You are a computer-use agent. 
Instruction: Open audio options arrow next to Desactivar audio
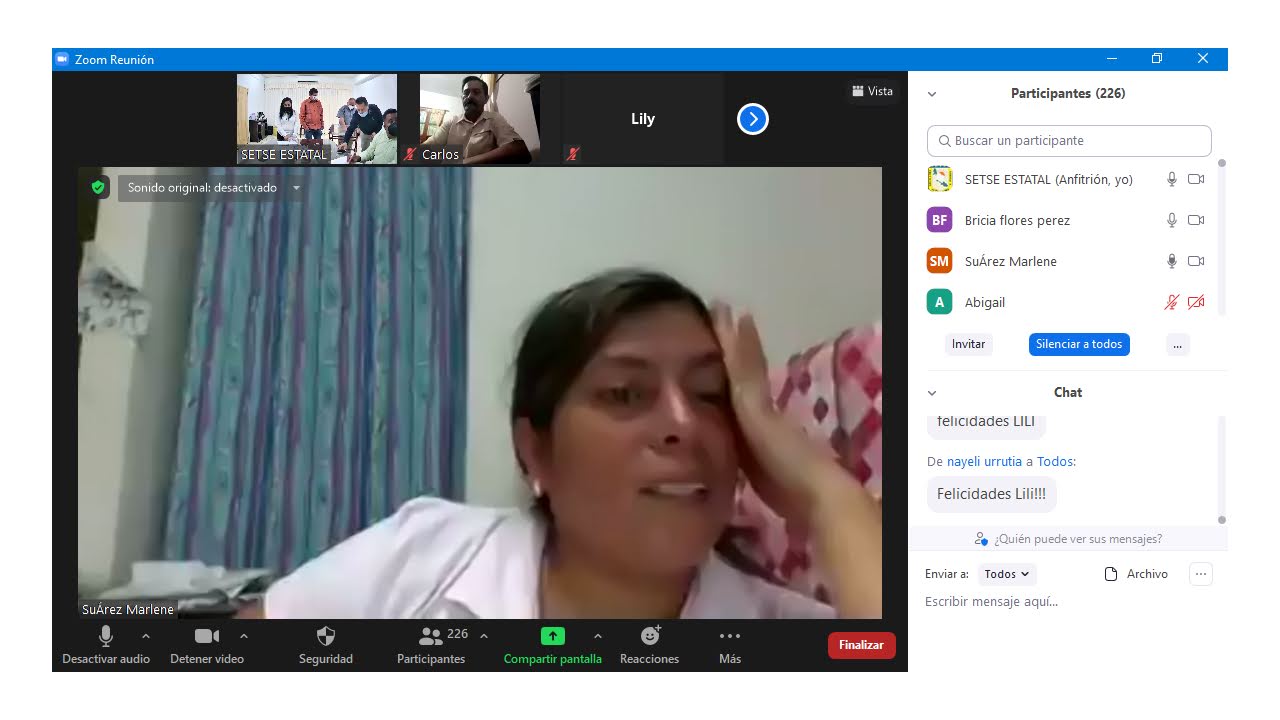click(x=146, y=636)
